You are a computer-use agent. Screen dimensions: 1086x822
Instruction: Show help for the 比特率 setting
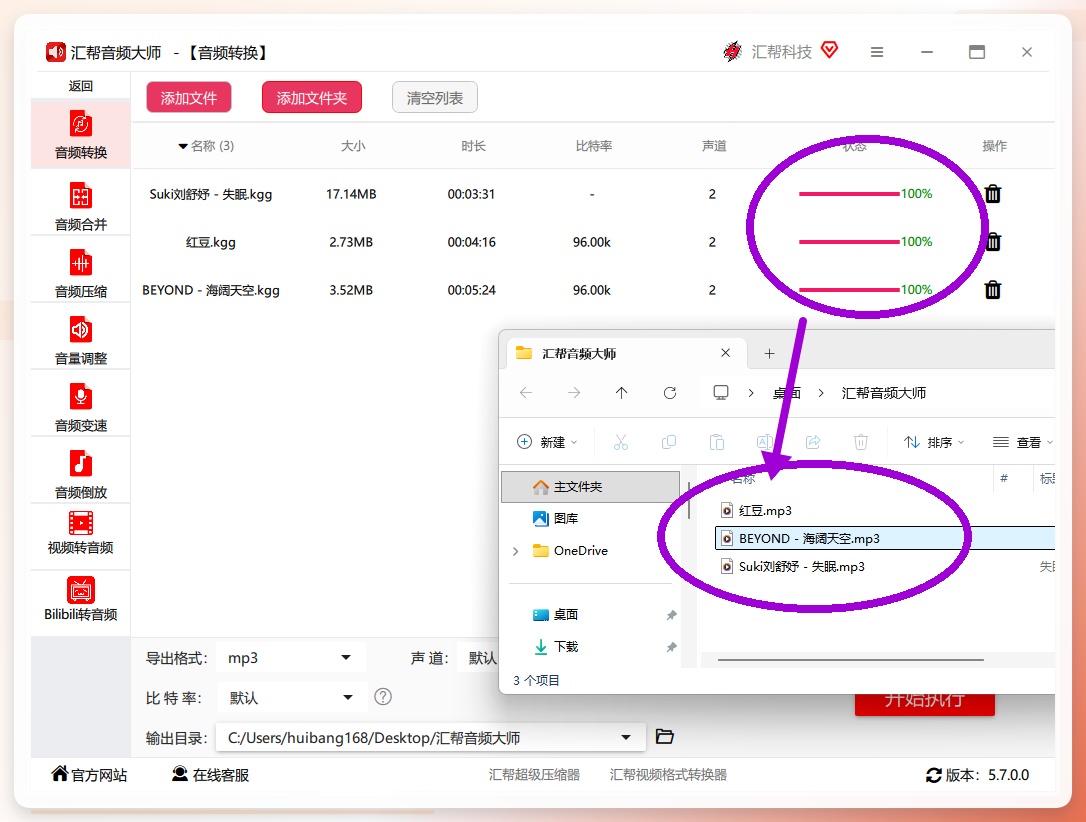click(x=383, y=697)
